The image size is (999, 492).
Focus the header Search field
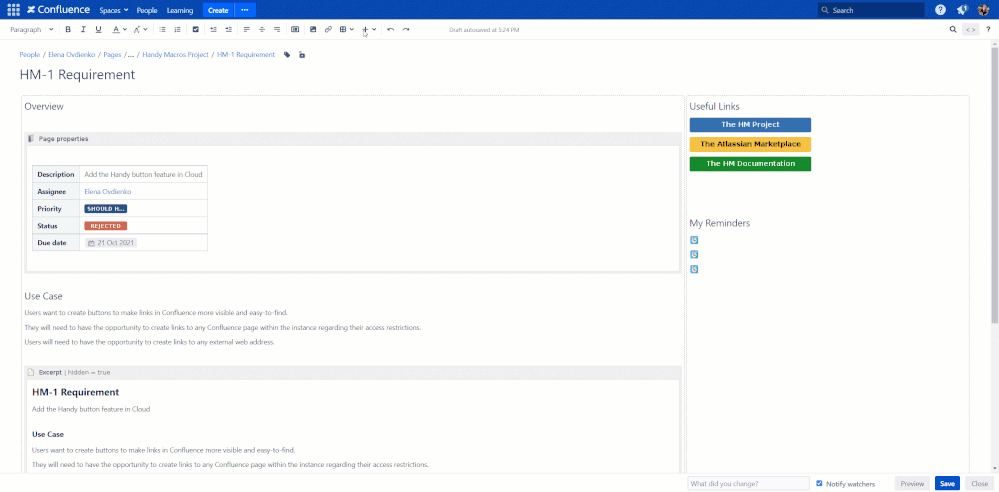tap(871, 10)
